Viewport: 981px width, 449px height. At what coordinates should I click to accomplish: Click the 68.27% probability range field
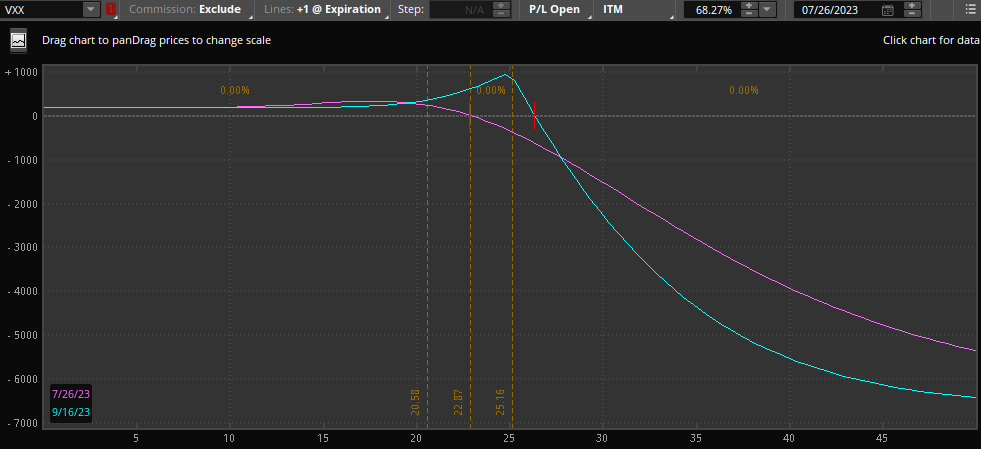709,10
